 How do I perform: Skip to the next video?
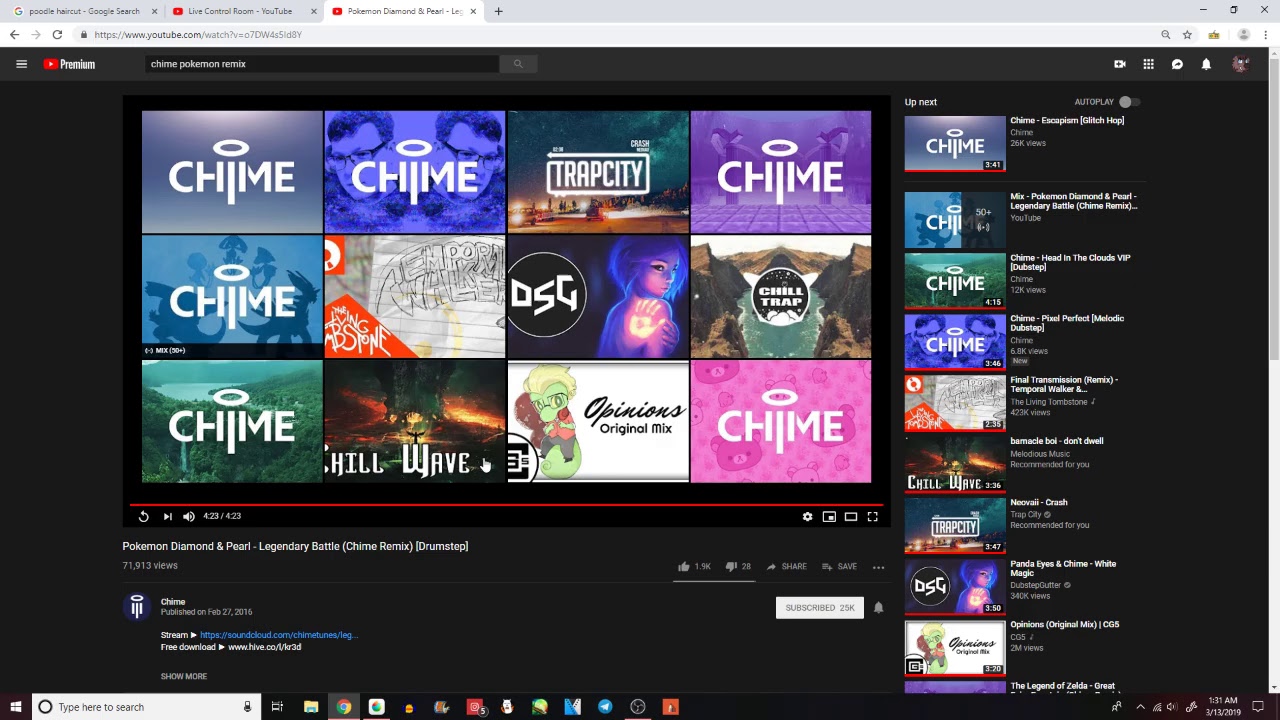[167, 516]
